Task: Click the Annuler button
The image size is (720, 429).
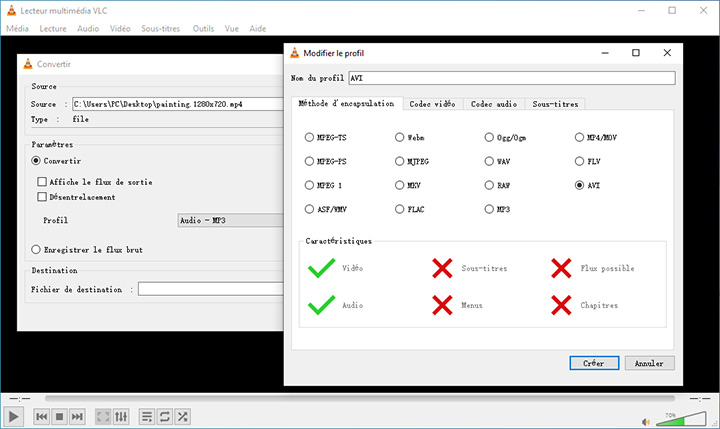Action: point(649,363)
